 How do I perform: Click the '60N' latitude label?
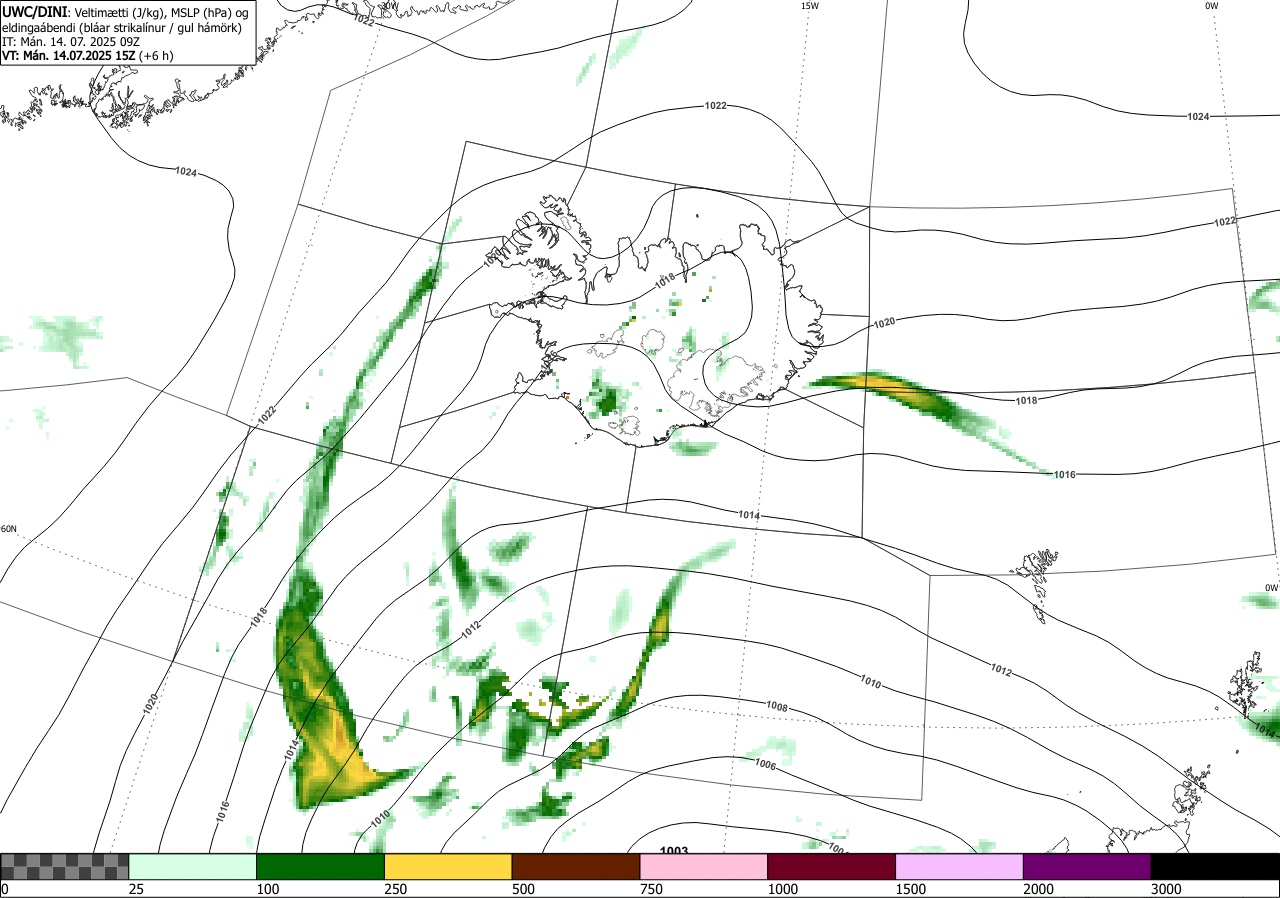(x=9, y=529)
